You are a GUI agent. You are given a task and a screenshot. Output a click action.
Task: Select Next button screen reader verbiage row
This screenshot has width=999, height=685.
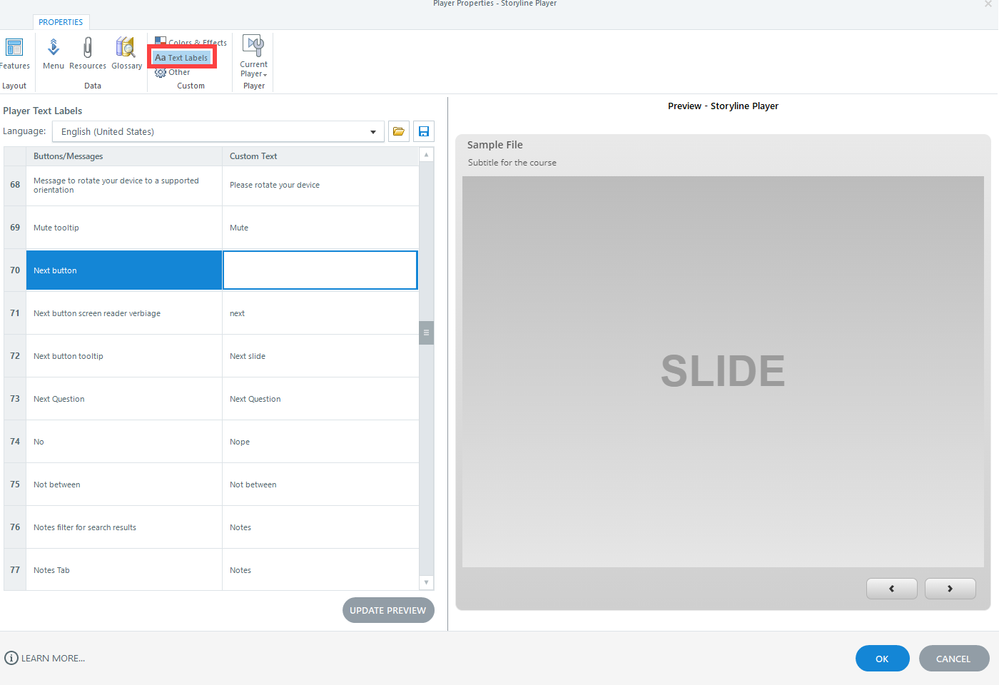(x=124, y=313)
